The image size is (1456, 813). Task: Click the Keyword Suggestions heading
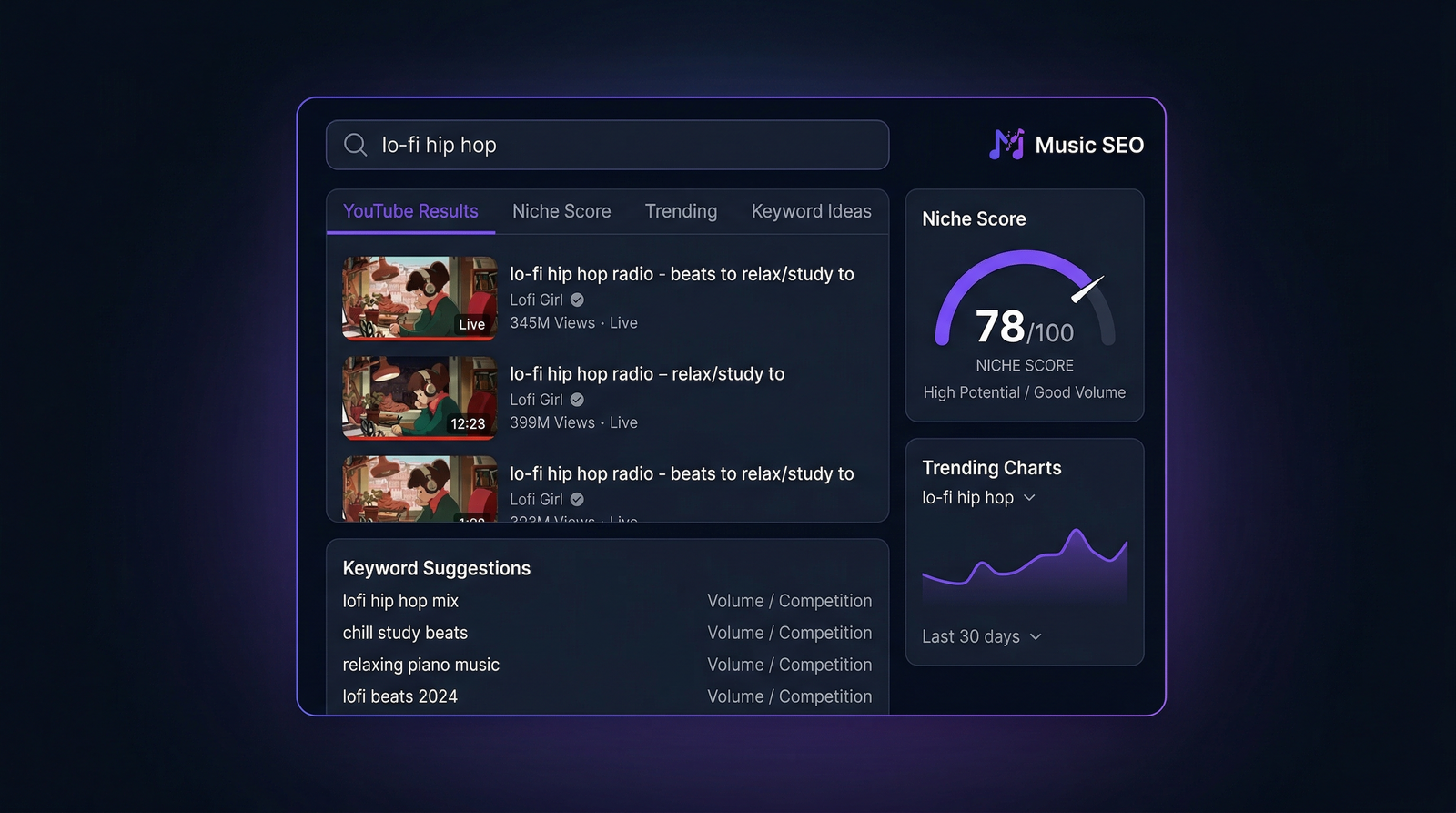436,568
